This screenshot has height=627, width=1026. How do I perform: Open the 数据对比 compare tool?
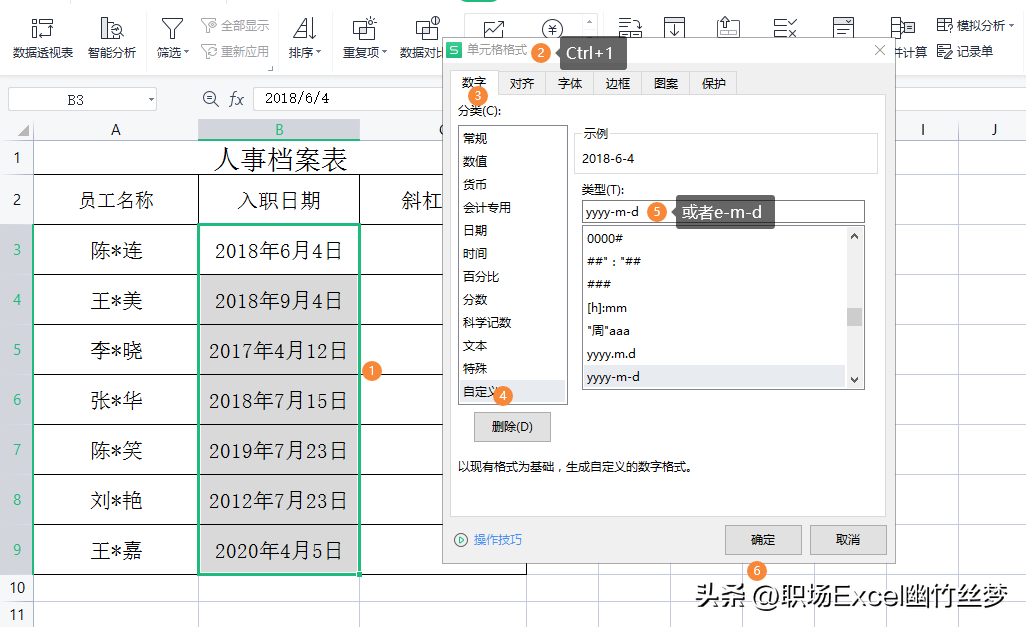coord(422,38)
